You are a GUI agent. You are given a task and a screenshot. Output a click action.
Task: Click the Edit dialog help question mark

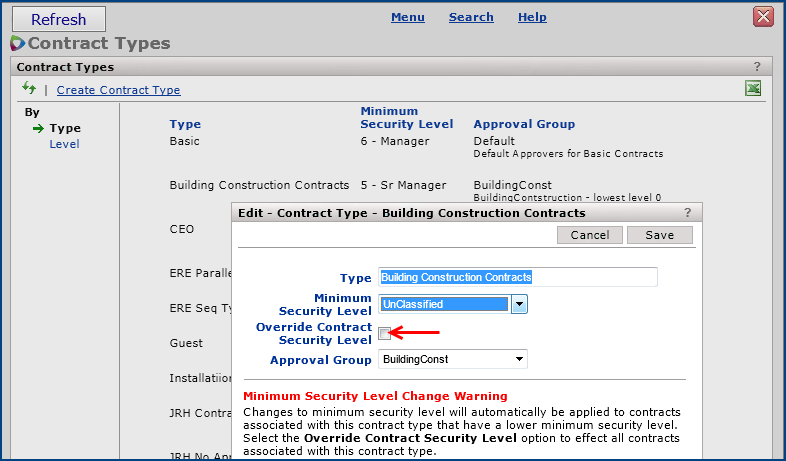(687, 213)
